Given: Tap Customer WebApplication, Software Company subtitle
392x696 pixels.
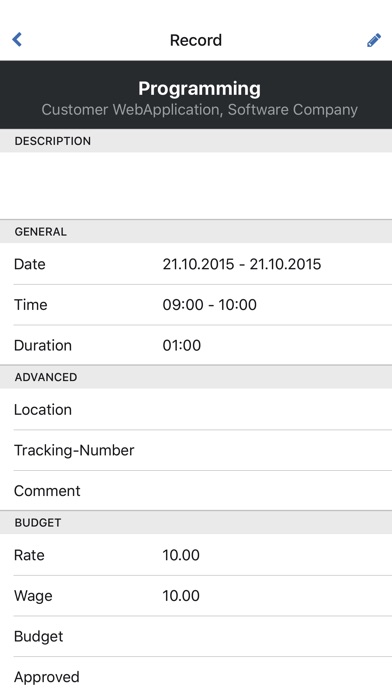Looking at the screenshot, I should (x=199, y=110).
